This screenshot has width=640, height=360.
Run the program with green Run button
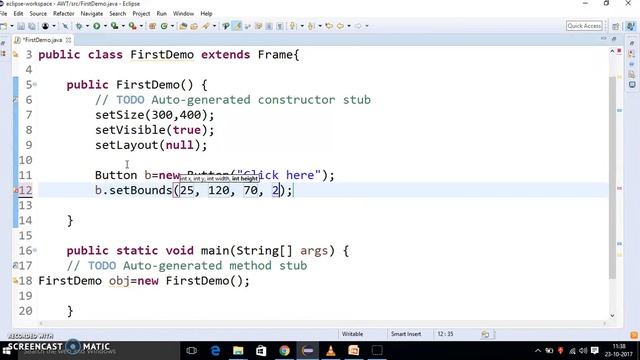coord(97,26)
